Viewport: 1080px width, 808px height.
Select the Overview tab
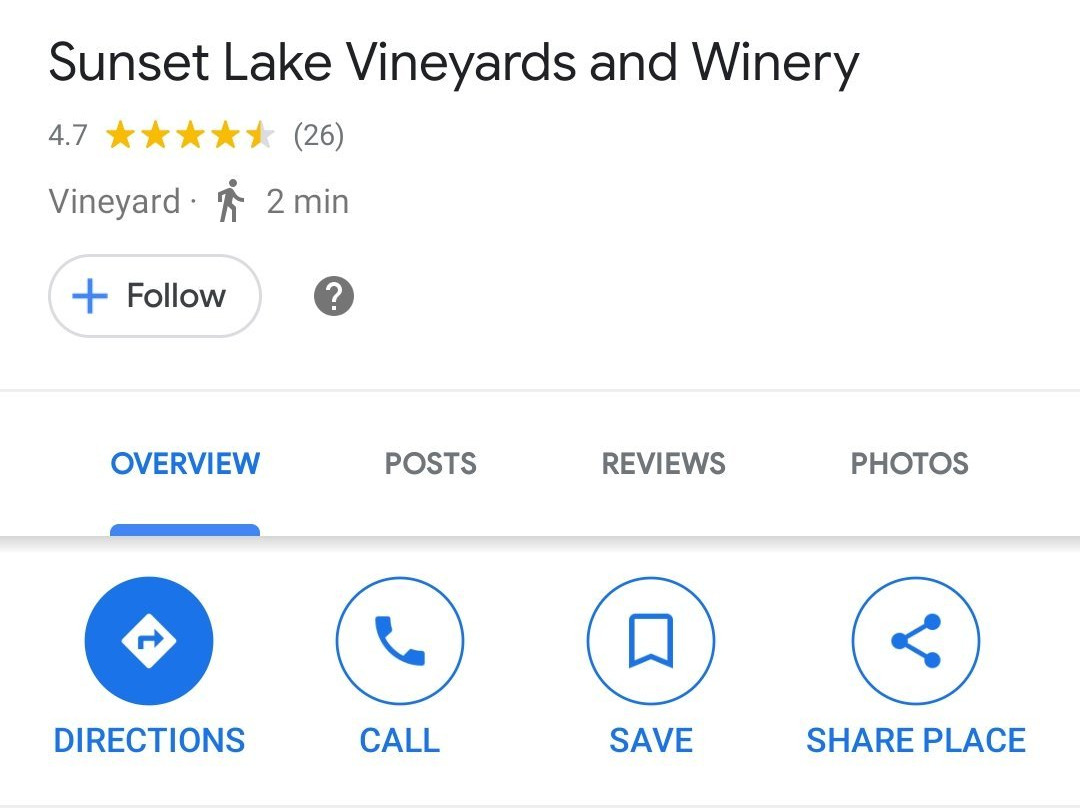tap(184, 463)
